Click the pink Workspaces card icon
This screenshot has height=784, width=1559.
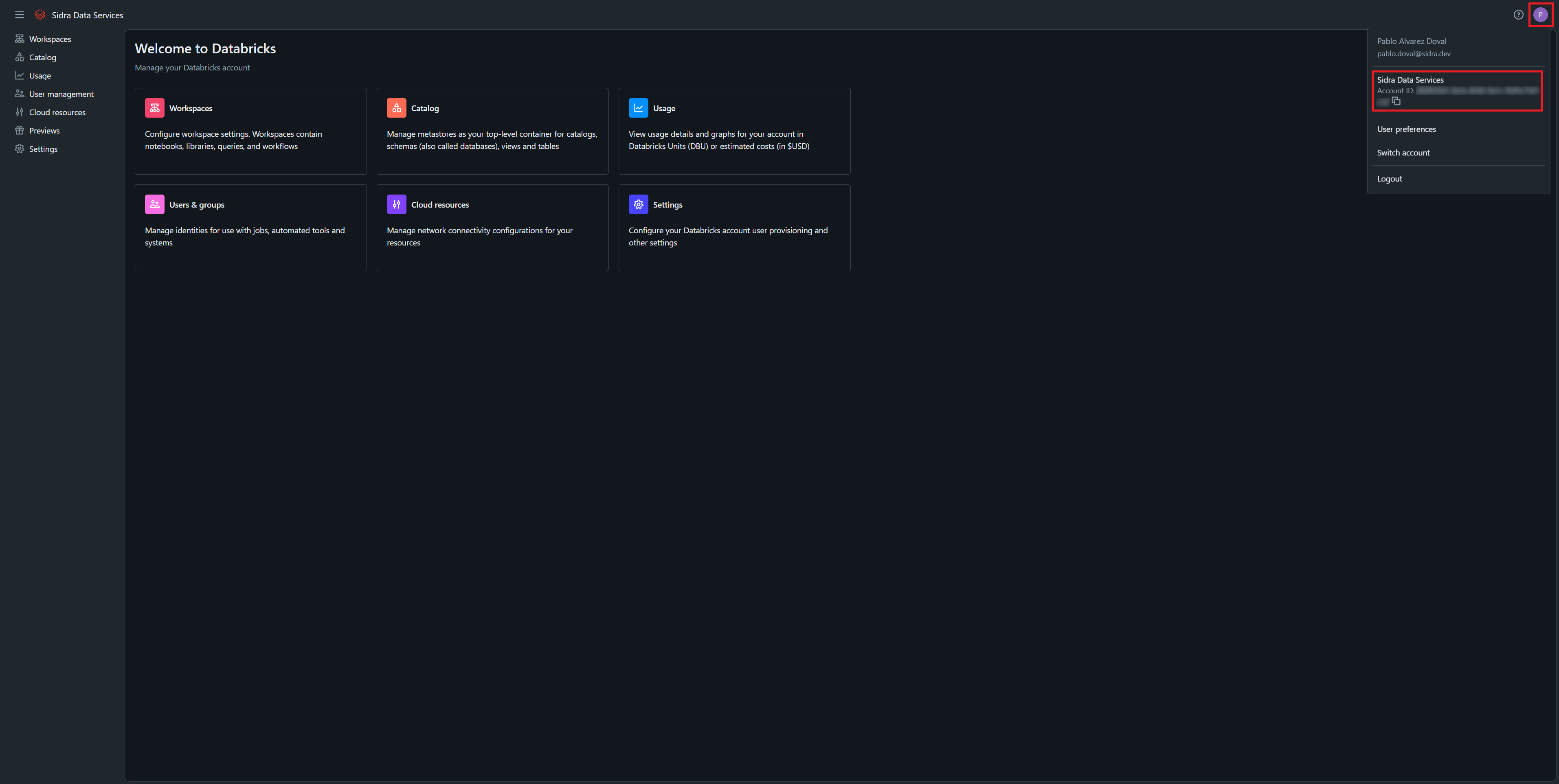(154, 108)
